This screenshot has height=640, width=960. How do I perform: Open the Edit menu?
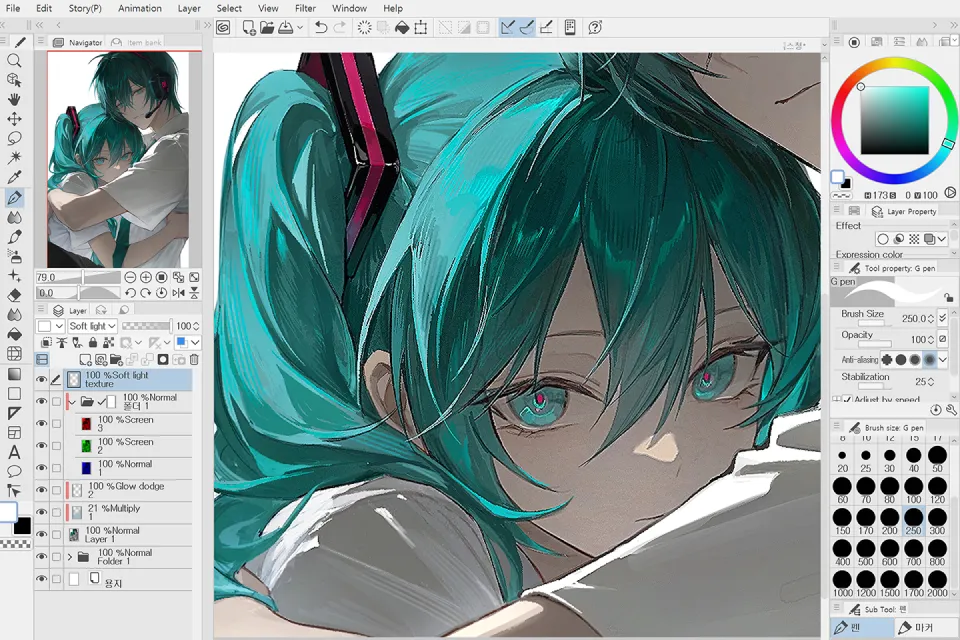point(43,8)
